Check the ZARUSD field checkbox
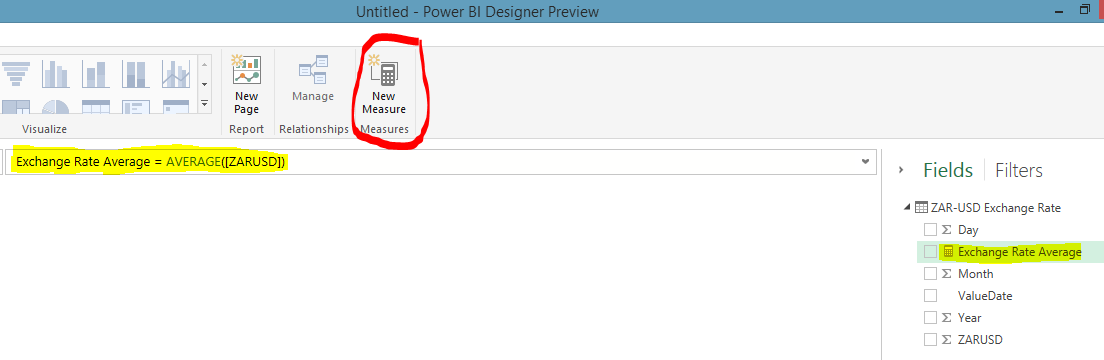 pos(930,339)
